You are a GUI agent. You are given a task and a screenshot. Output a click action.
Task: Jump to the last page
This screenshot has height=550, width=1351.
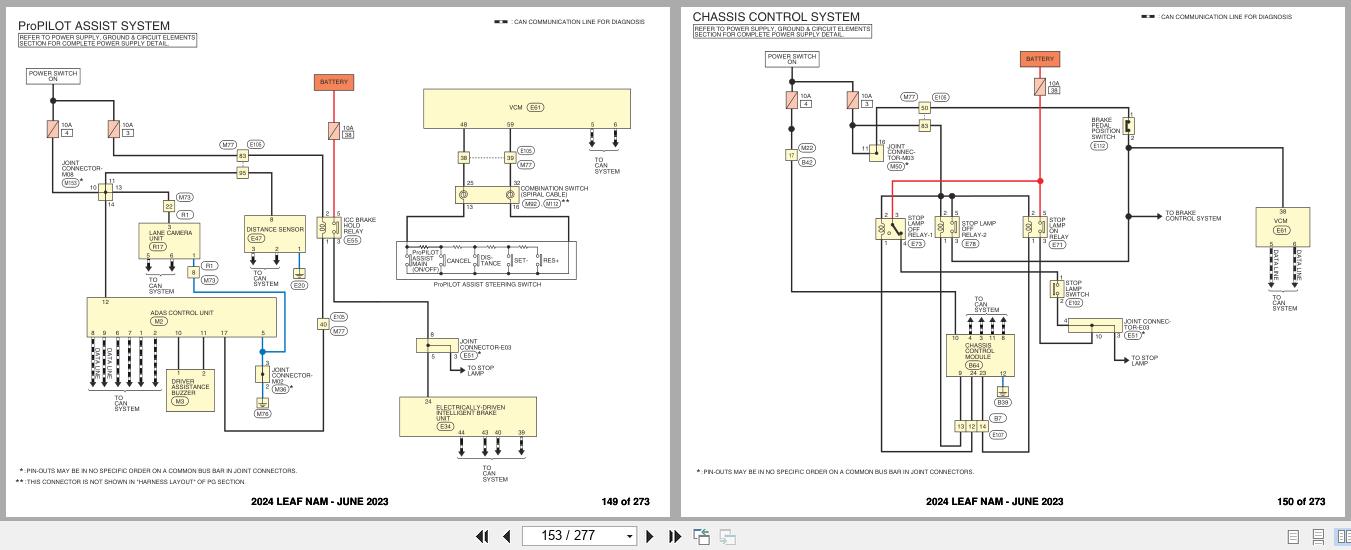pyautogui.click(x=674, y=536)
